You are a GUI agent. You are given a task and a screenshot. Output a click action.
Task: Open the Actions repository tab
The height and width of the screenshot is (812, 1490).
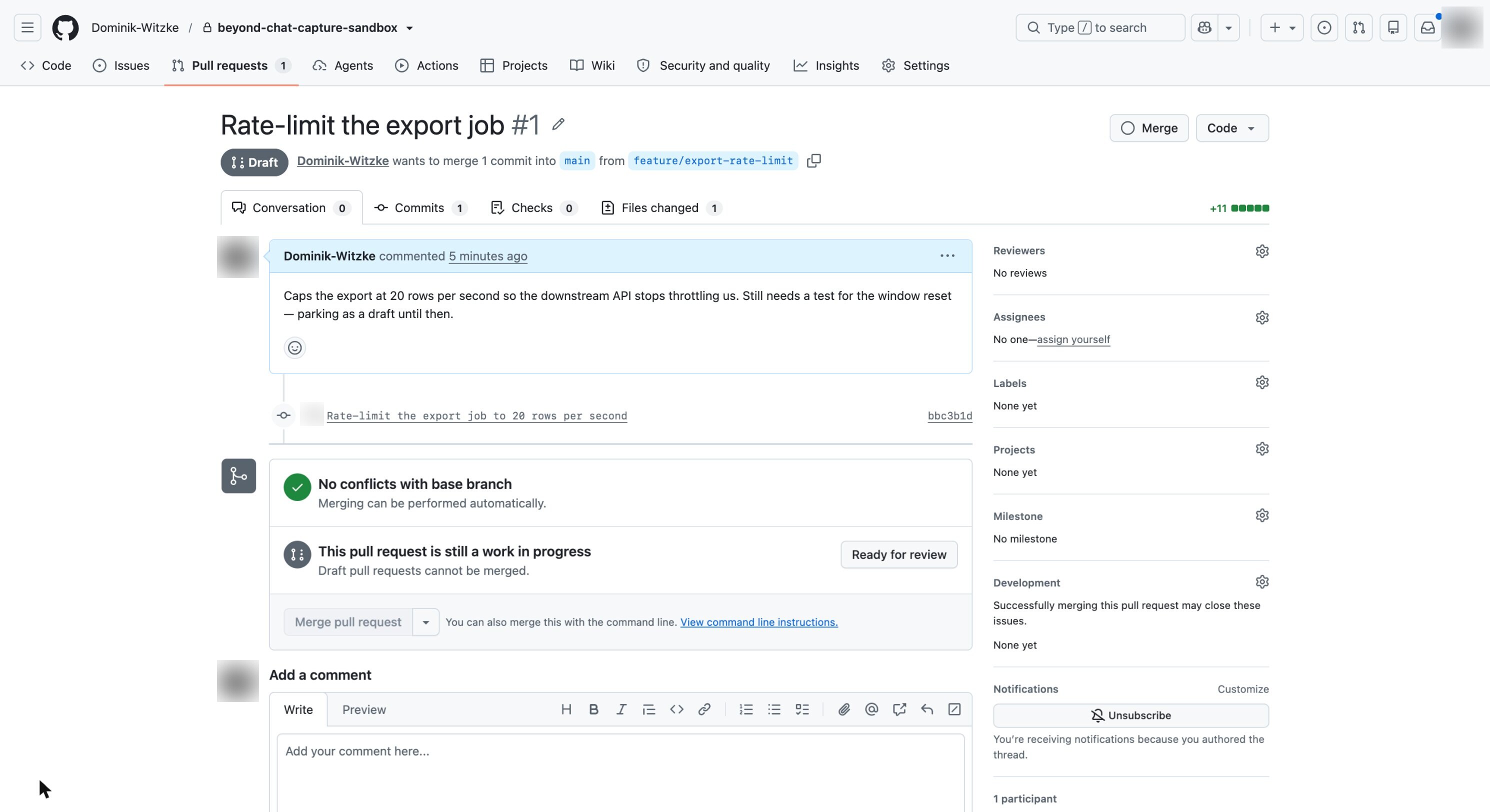(x=426, y=66)
